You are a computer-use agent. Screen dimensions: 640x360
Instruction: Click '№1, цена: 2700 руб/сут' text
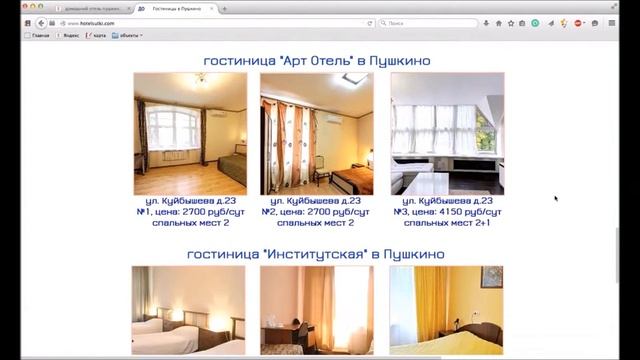(191, 212)
